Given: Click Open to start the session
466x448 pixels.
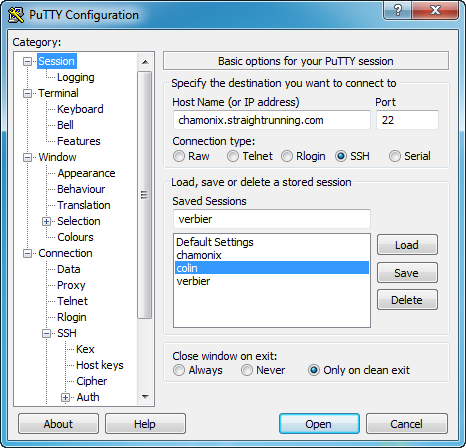Looking at the screenshot, I should (319, 424).
